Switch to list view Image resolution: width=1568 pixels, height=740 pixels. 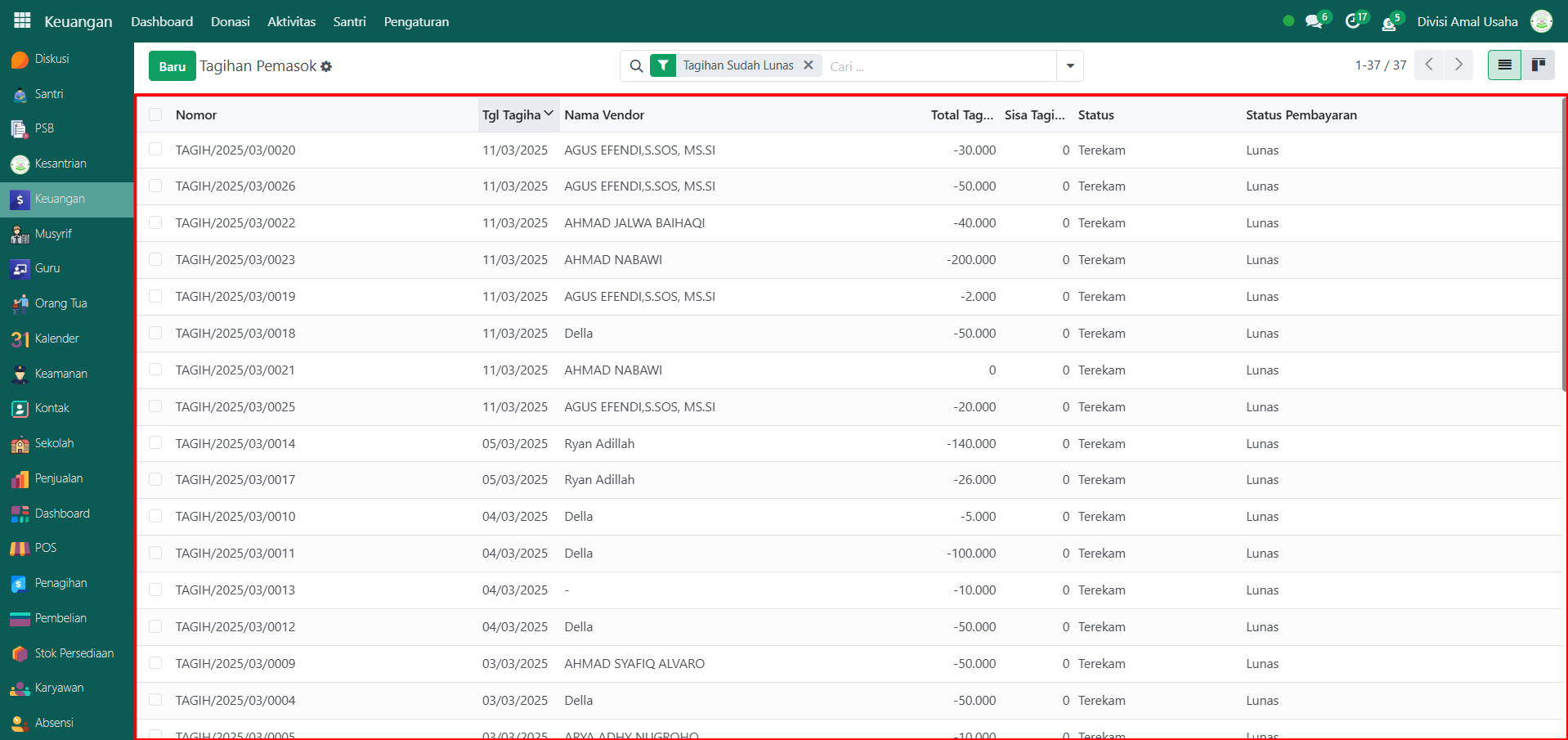(x=1504, y=65)
